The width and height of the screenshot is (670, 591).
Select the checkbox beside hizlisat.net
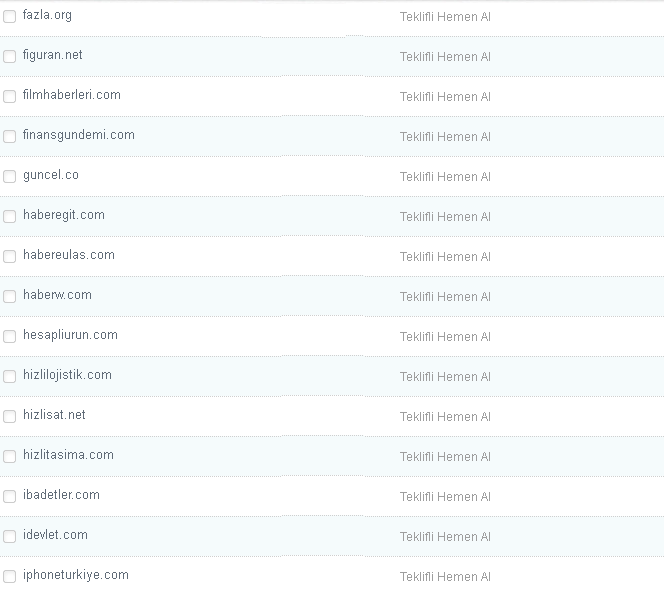pos(10,417)
